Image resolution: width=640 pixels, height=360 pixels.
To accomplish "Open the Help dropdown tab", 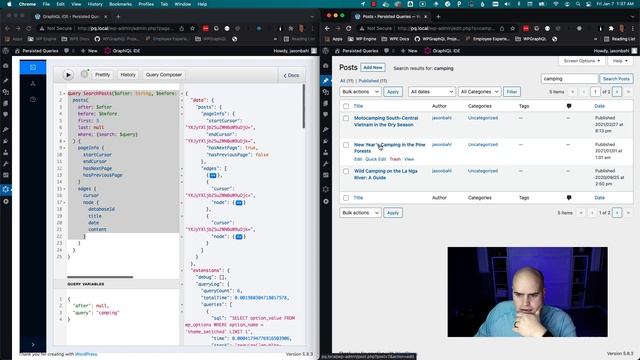I will tap(620, 61).
